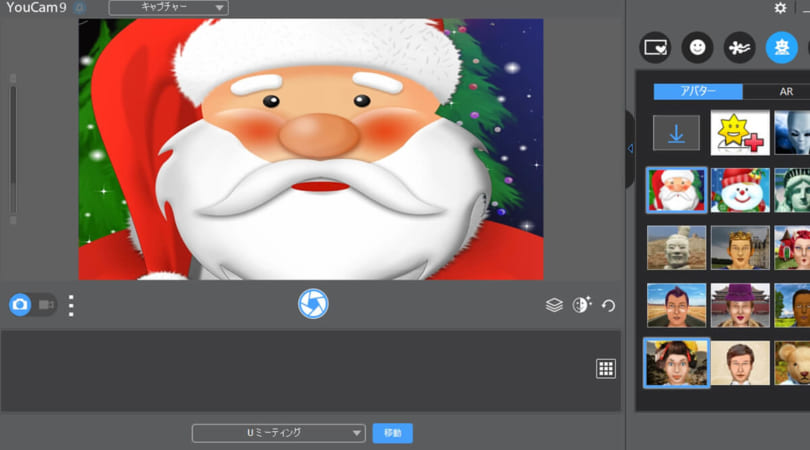Click the zoom out control
The width and height of the screenshot is (810, 450).
(x=13, y=220)
